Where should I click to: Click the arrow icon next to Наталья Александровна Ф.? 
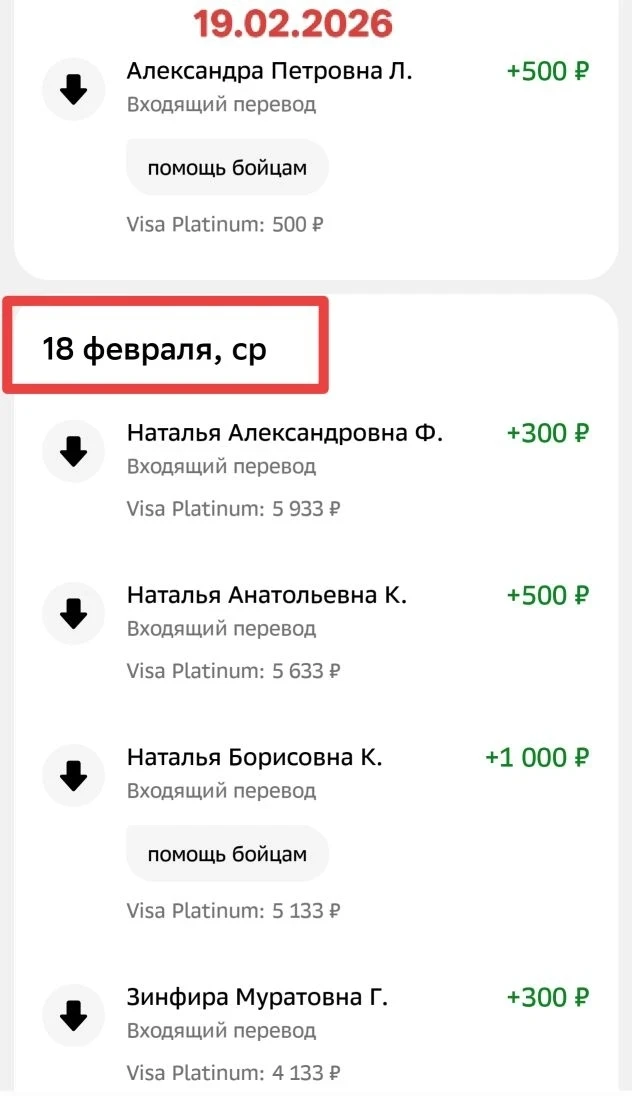tap(73, 452)
